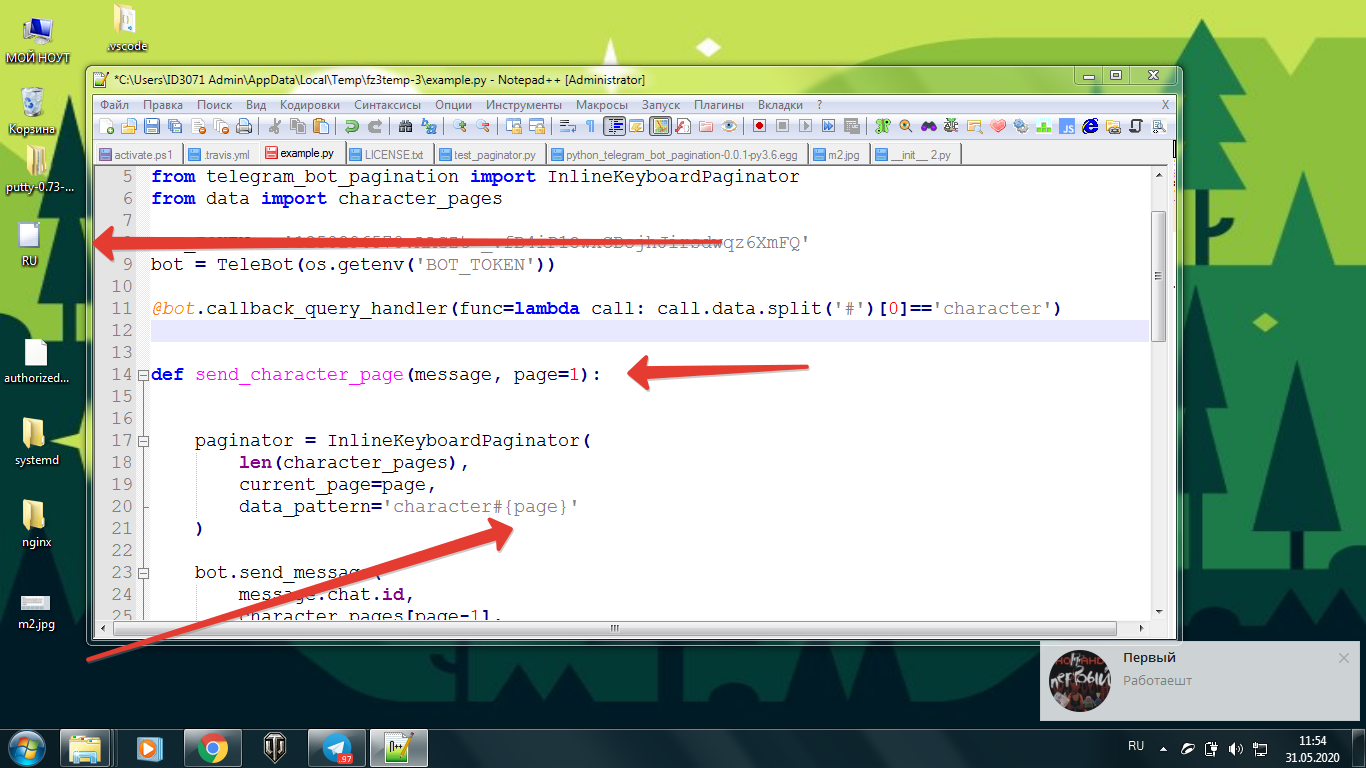
Task: Collapse the def send_character_page fold marker
Action: tap(143, 376)
